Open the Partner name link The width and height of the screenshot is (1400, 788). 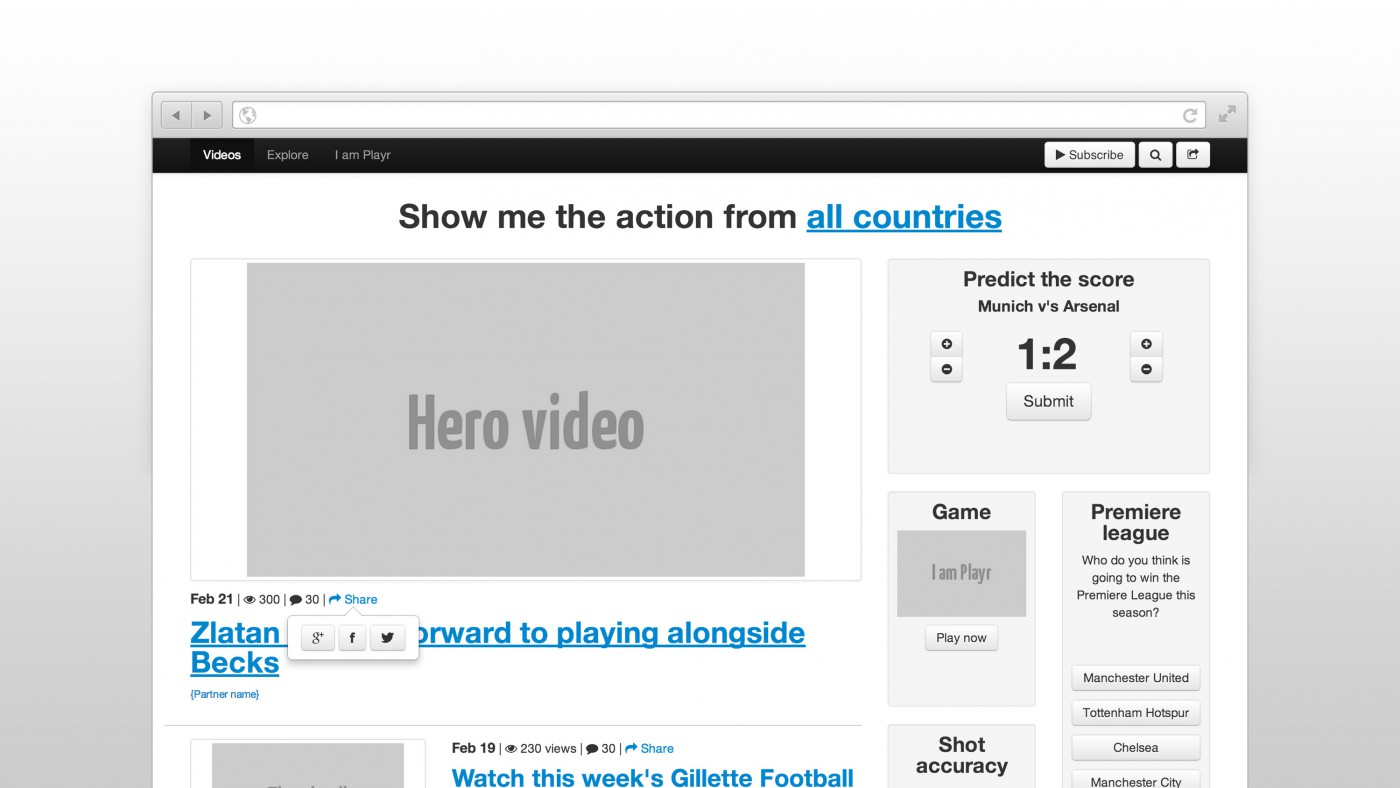coord(225,694)
